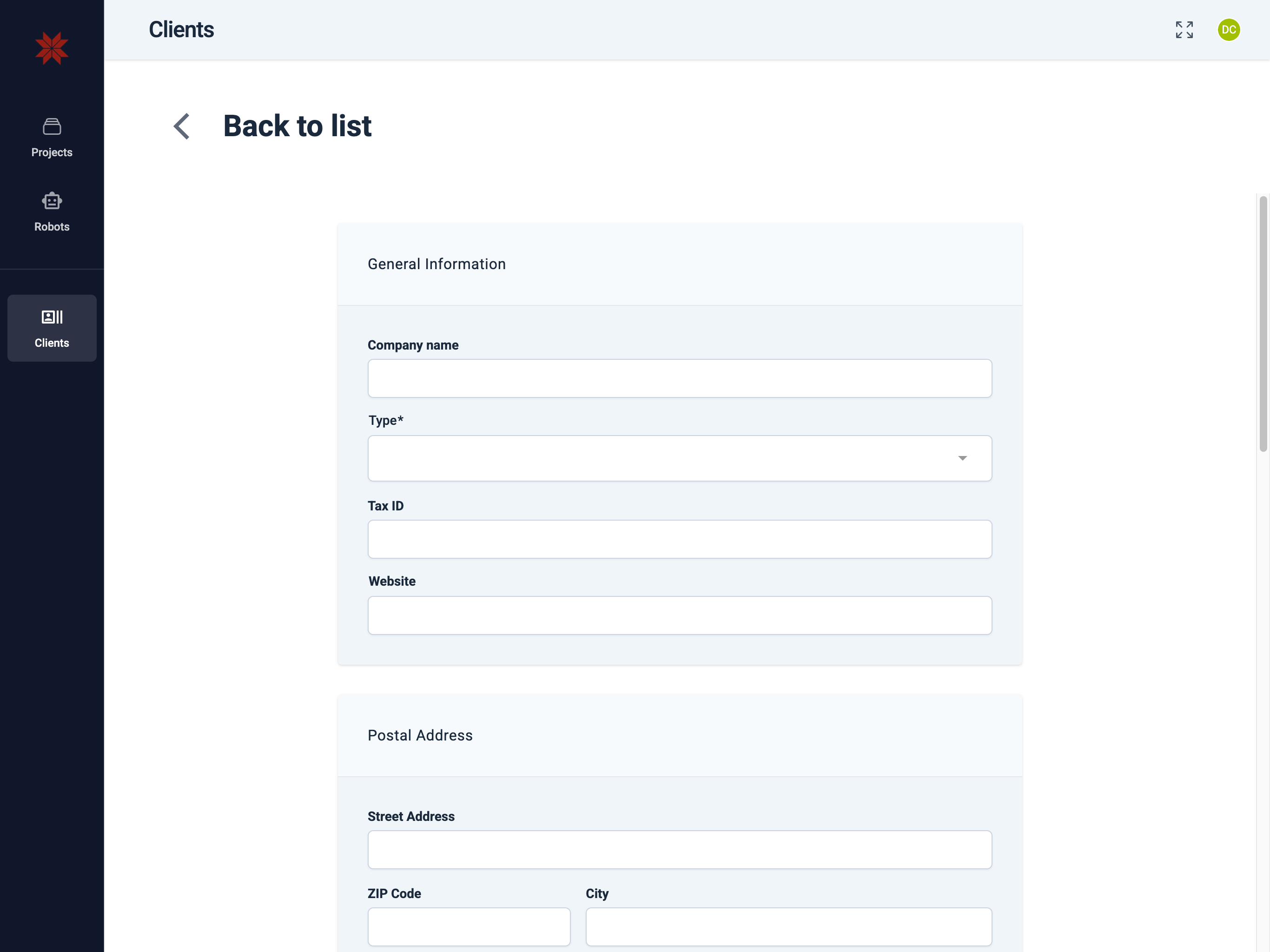Focus the Tax ID input field
Image resolution: width=1270 pixels, height=952 pixels.
[680, 539]
